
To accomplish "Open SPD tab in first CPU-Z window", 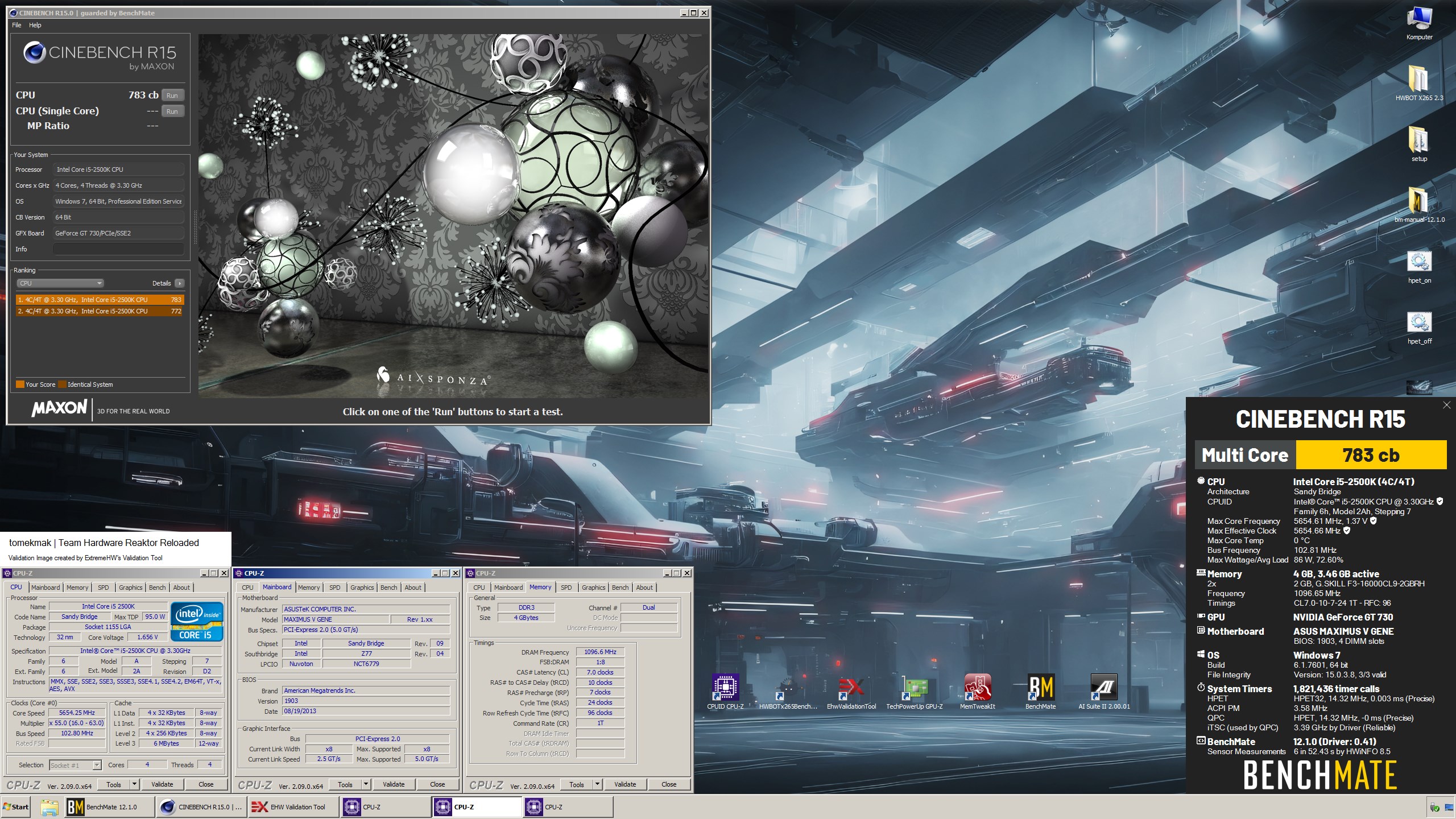I will [x=104, y=588].
